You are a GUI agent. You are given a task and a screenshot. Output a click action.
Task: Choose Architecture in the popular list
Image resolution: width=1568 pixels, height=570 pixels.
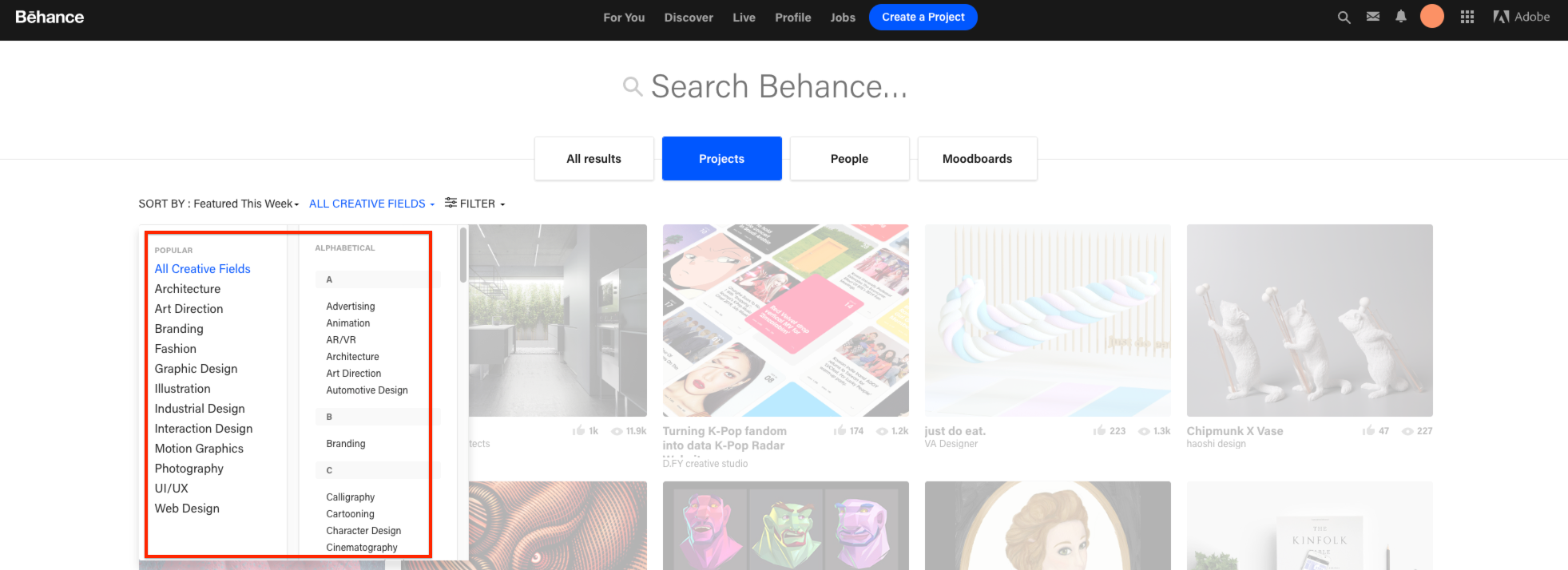coord(188,289)
